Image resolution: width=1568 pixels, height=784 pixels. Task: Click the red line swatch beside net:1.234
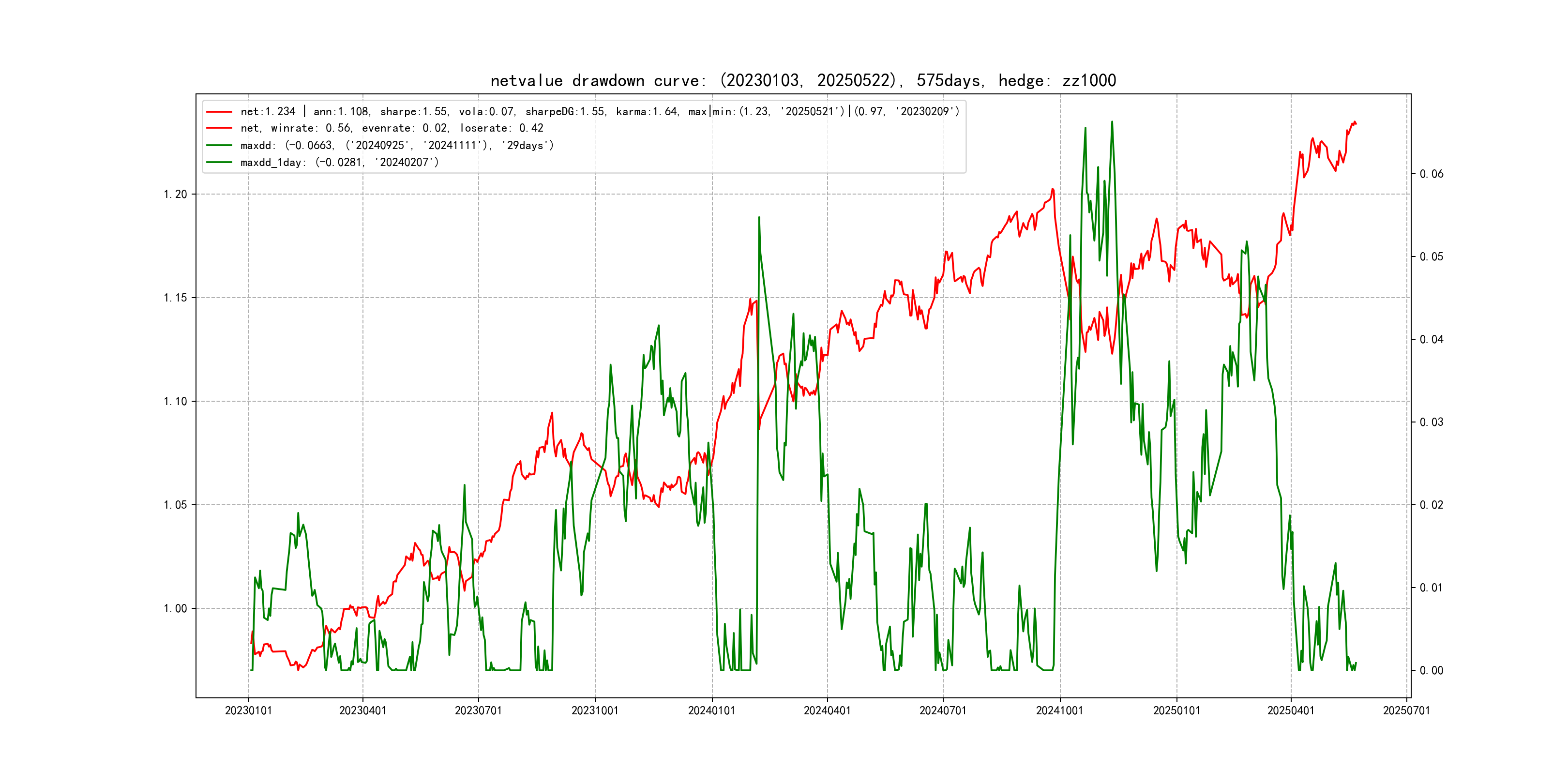coord(219,112)
